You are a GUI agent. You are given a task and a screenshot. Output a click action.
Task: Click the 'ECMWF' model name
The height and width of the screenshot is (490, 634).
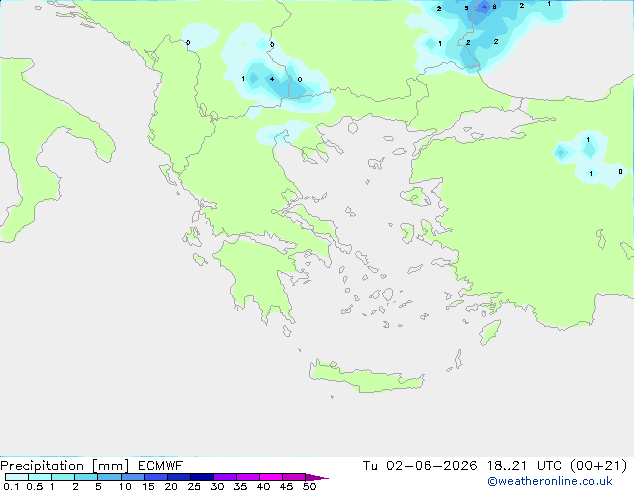(x=160, y=466)
